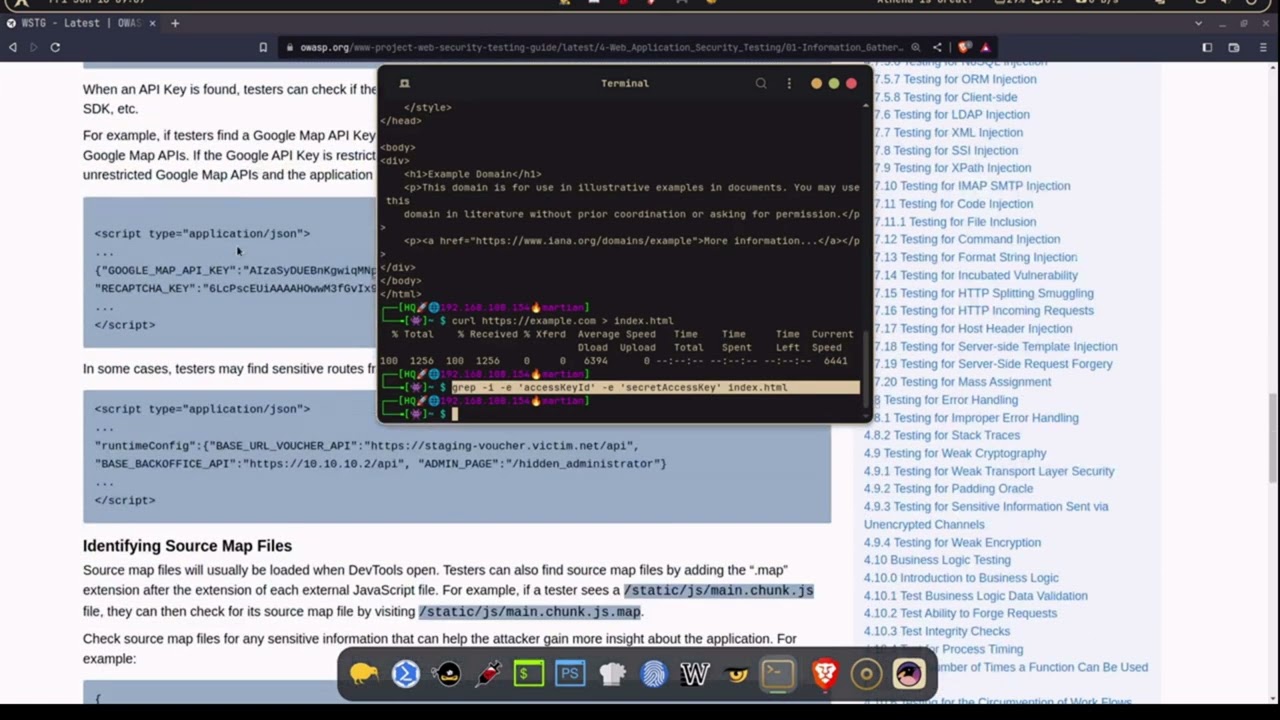Open 9.4 Testing for Weak Encryption
This screenshot has height=720, width=1280.
[x=952, y=542]
